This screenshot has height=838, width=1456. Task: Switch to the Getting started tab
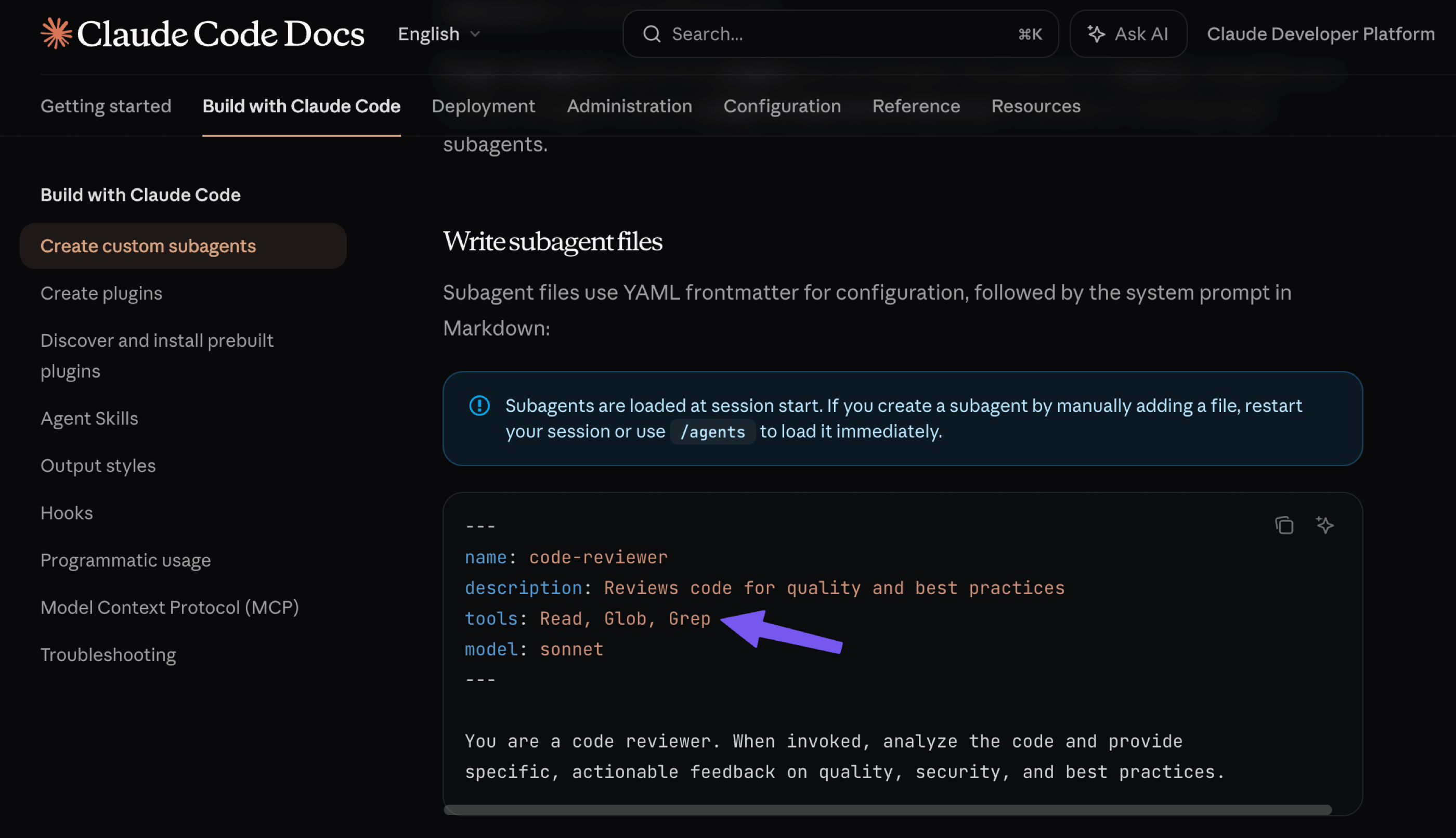tap(106, 106)
